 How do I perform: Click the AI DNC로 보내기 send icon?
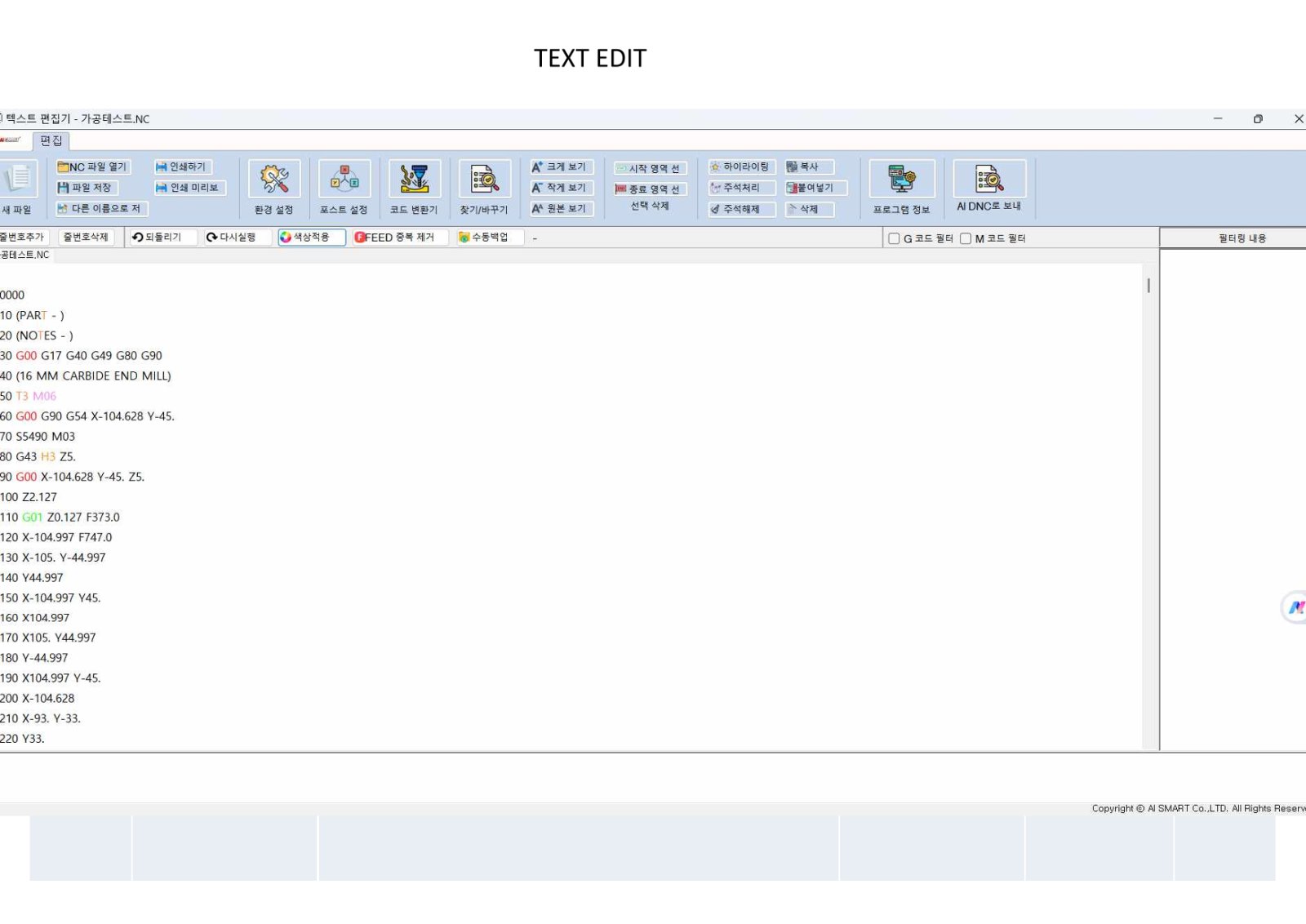[x=989, y=179]
